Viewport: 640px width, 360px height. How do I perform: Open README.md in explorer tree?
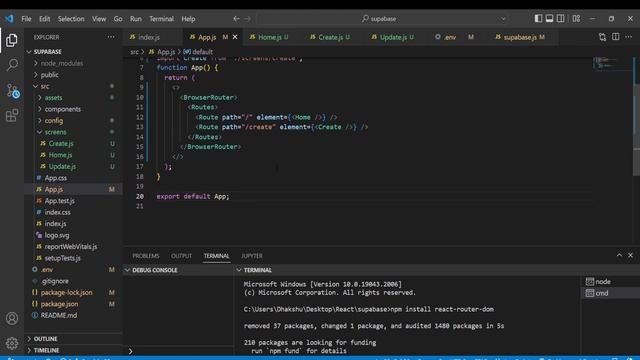point(73,315)
